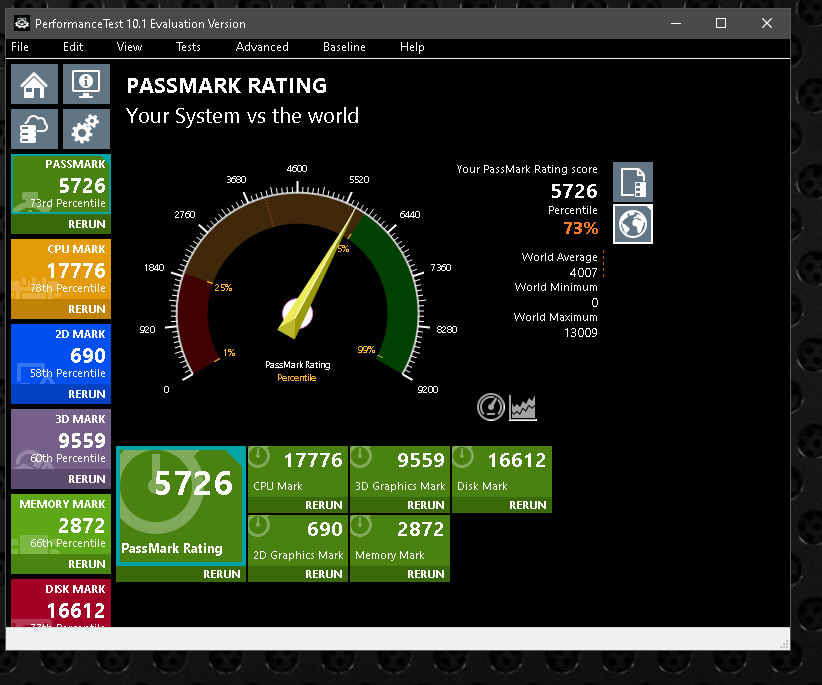Select the CPU MARK 17776 sidebar score
The image size is (822, 685).
(61, 269)
